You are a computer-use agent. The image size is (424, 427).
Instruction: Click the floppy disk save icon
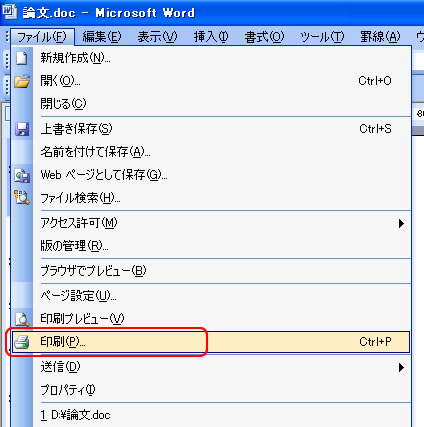pyautogui.click(x=22, y=129)
